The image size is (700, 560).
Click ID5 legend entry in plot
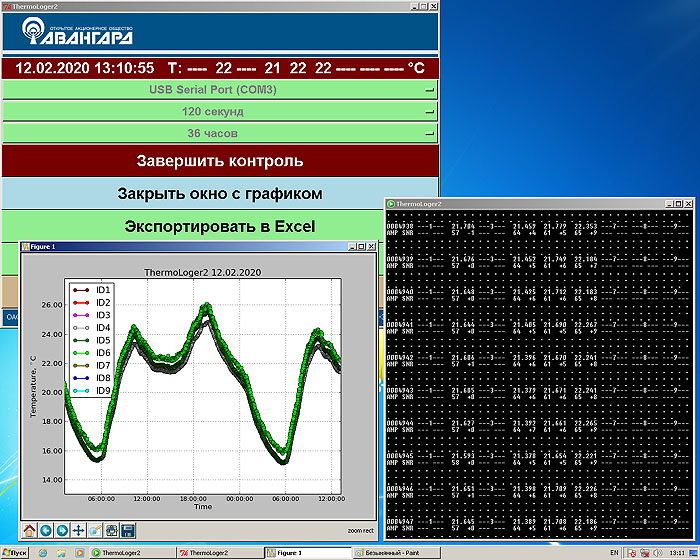[x=92, y=340]
